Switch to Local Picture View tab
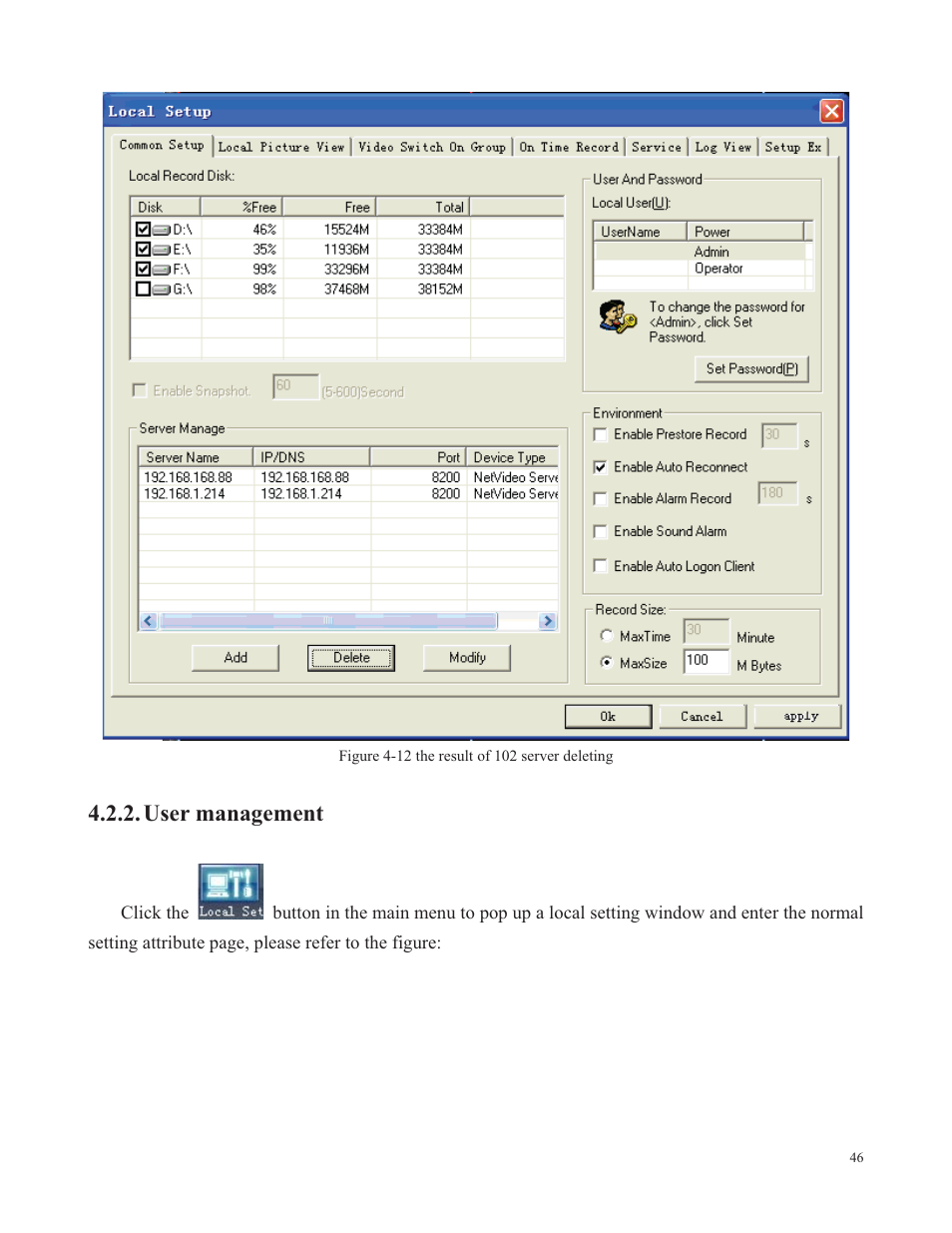Viewport: 952px width, 1233px height. 281,147
